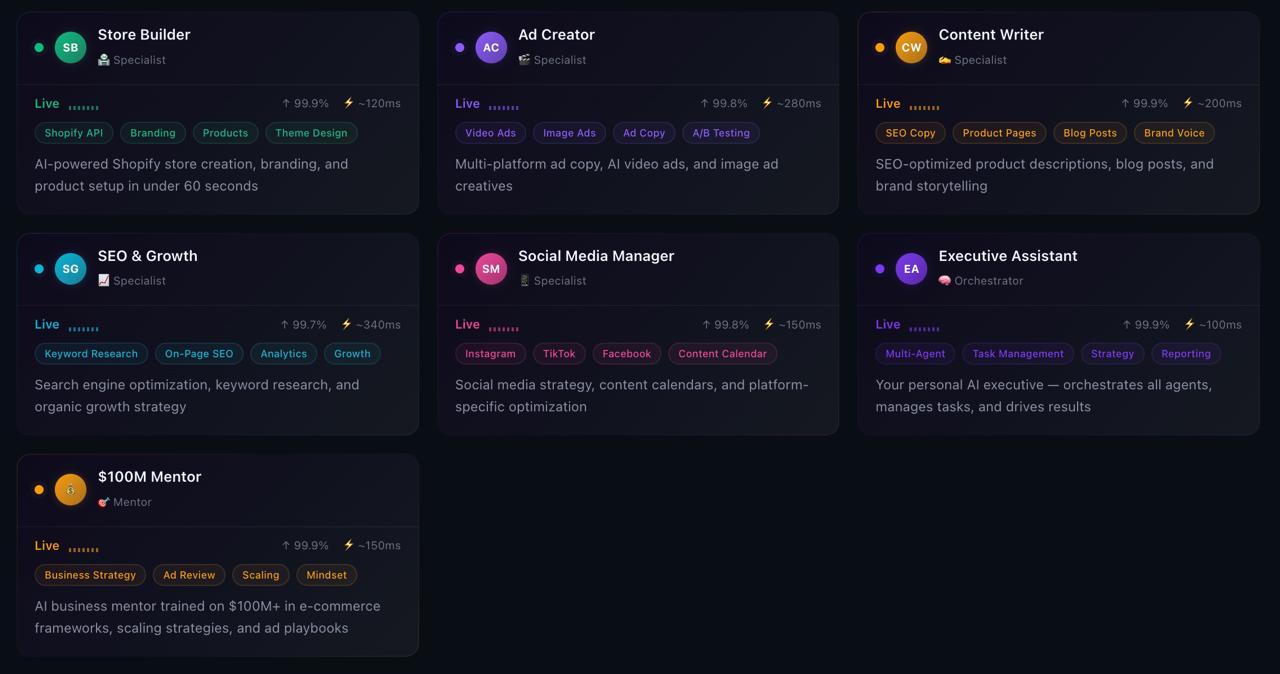Click the SM avatar on Social Media Manager card
The width and height of the screenshot is (1280, 674).
pos(491,268)
